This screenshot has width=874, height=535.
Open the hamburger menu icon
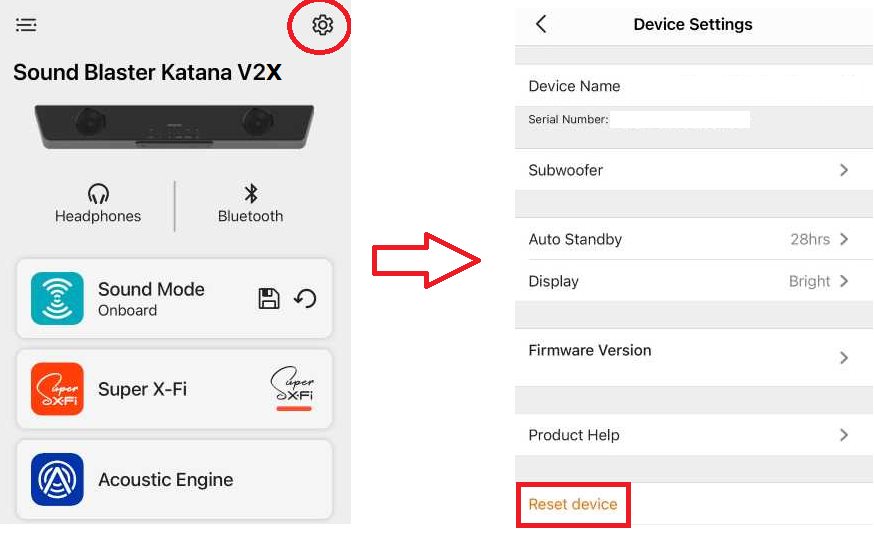tap(26, 25)
